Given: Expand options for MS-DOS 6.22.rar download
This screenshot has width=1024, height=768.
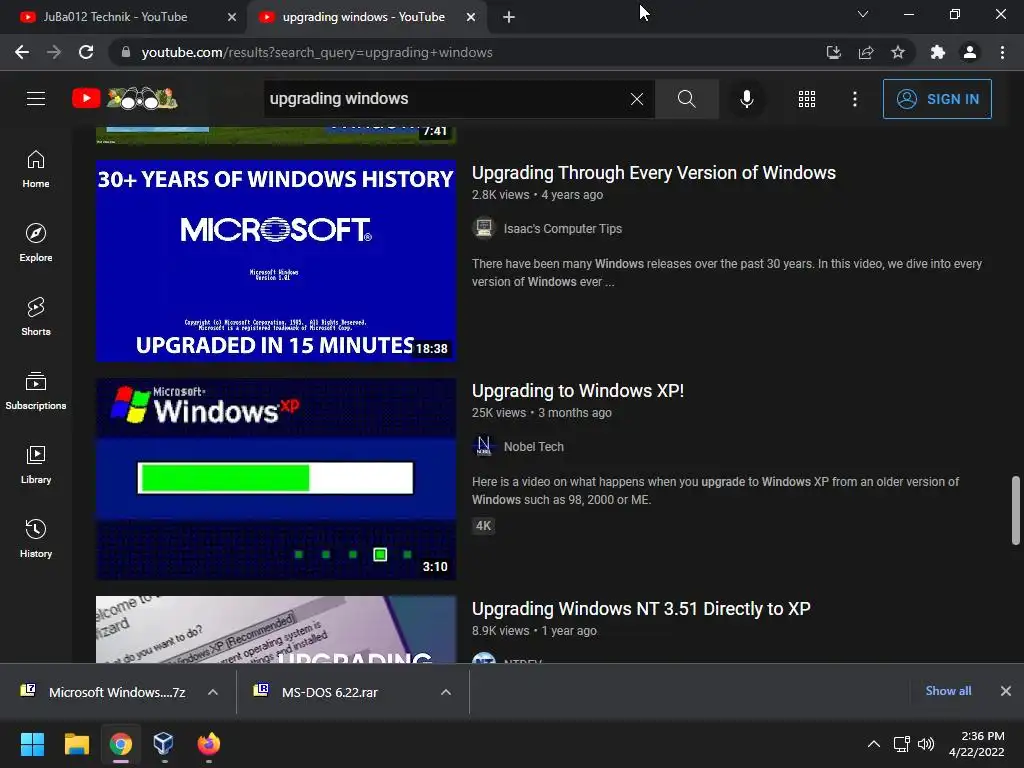Looking at the screenshot, I should (446, 692).
